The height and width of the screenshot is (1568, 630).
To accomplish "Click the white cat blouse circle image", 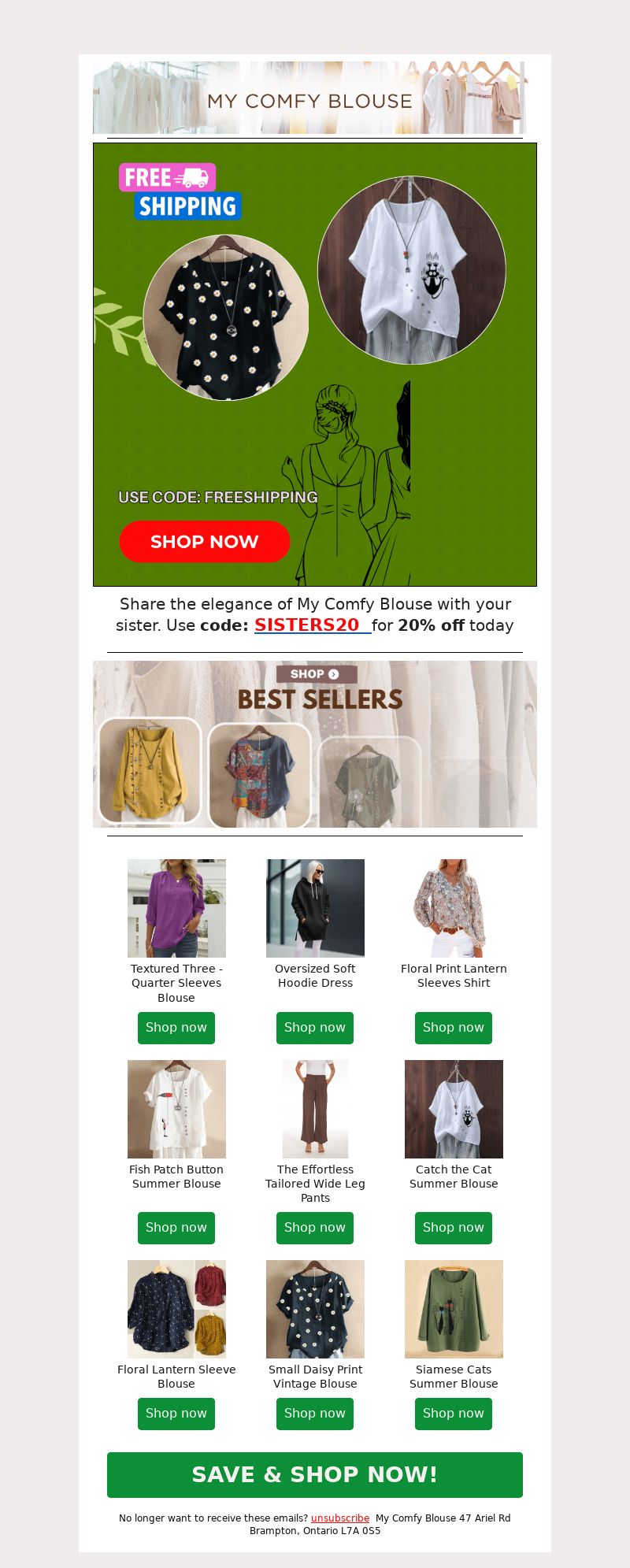I will tap(412, 270).
